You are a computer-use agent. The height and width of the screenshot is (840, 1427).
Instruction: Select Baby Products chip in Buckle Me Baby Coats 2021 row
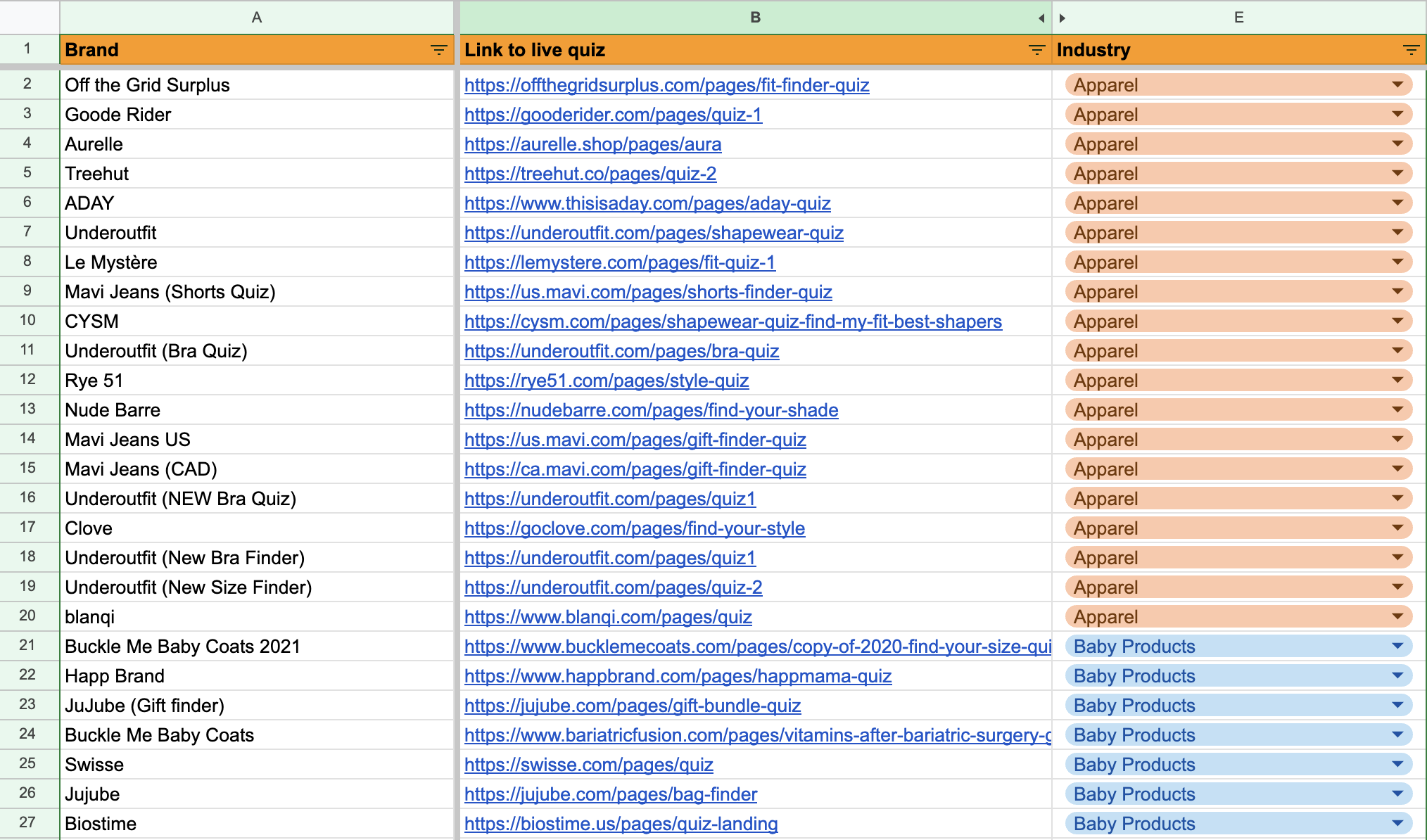(1238, 647)
